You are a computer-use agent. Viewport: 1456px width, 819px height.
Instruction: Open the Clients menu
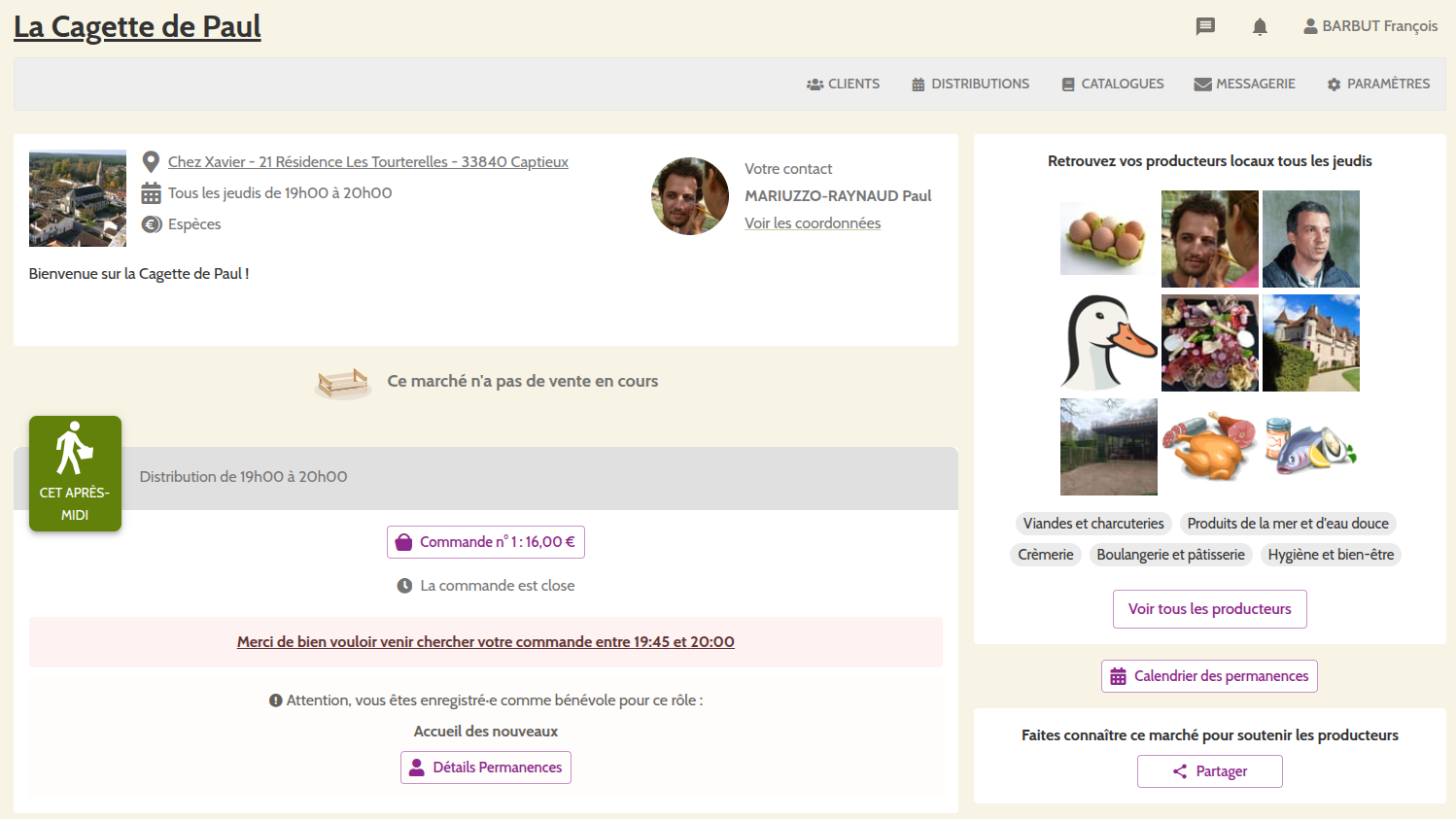[843, 84]
